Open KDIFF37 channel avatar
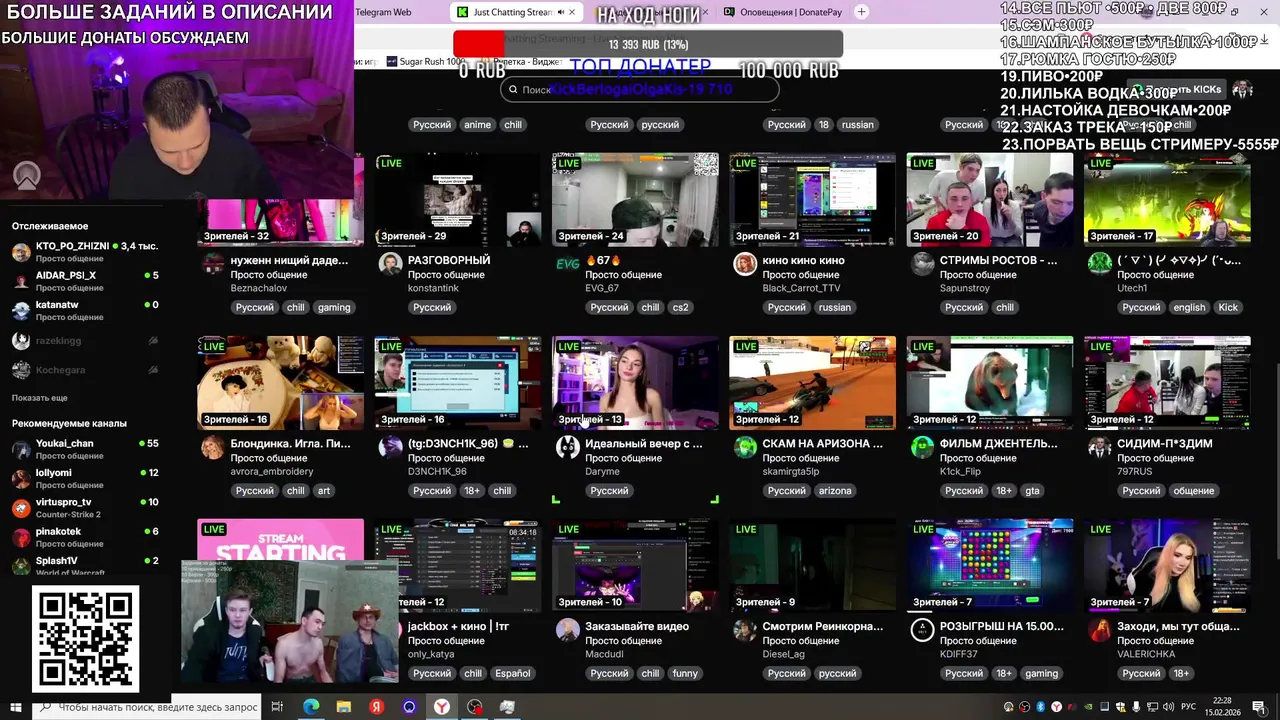This screenshot has width=1280, height=720. [922, 630]
